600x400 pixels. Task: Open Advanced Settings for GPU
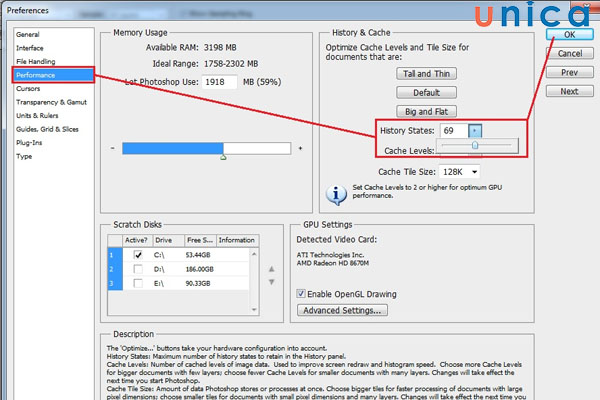click(342, 311)
